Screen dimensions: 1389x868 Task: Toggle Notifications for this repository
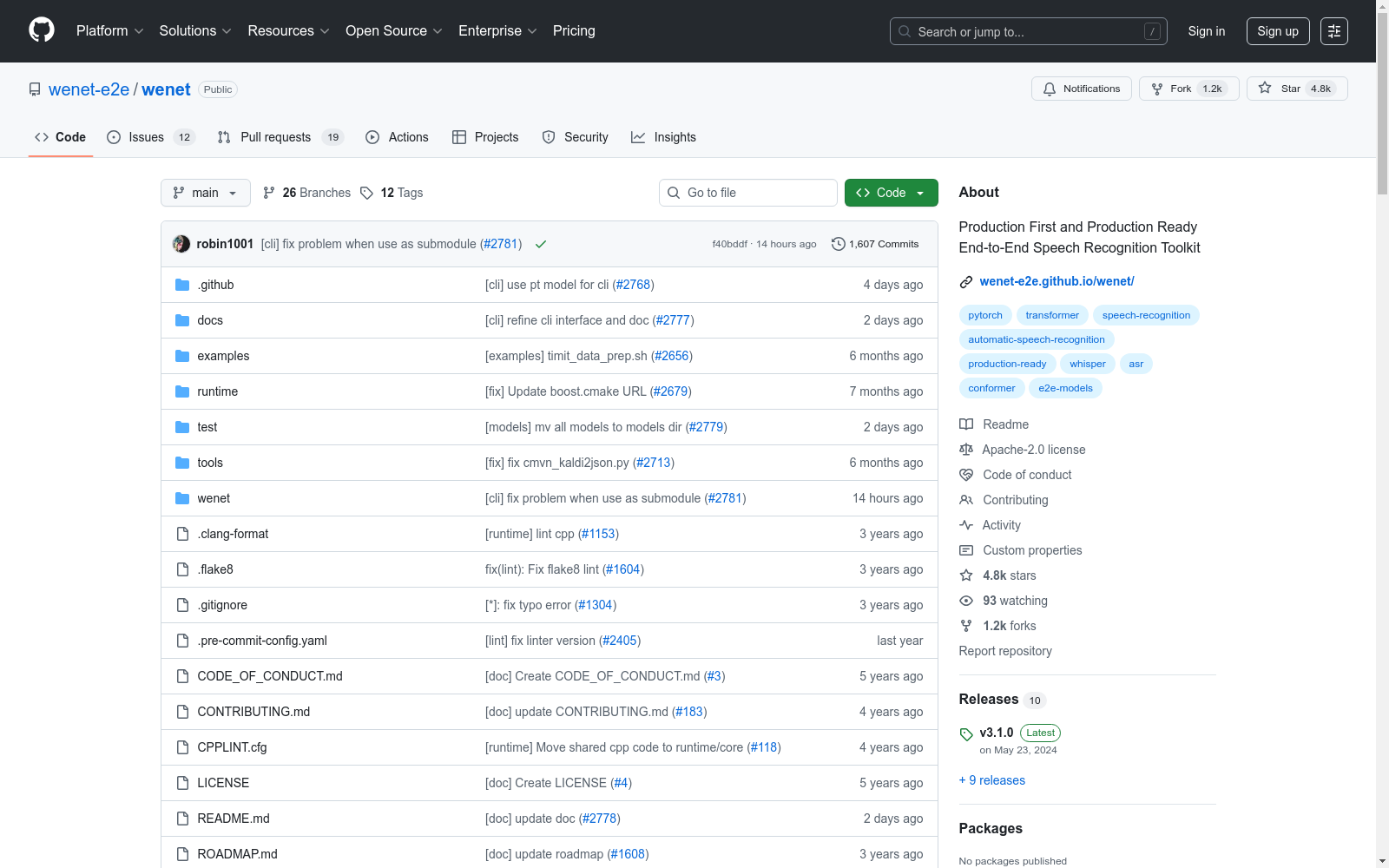tap(1081, 89)
